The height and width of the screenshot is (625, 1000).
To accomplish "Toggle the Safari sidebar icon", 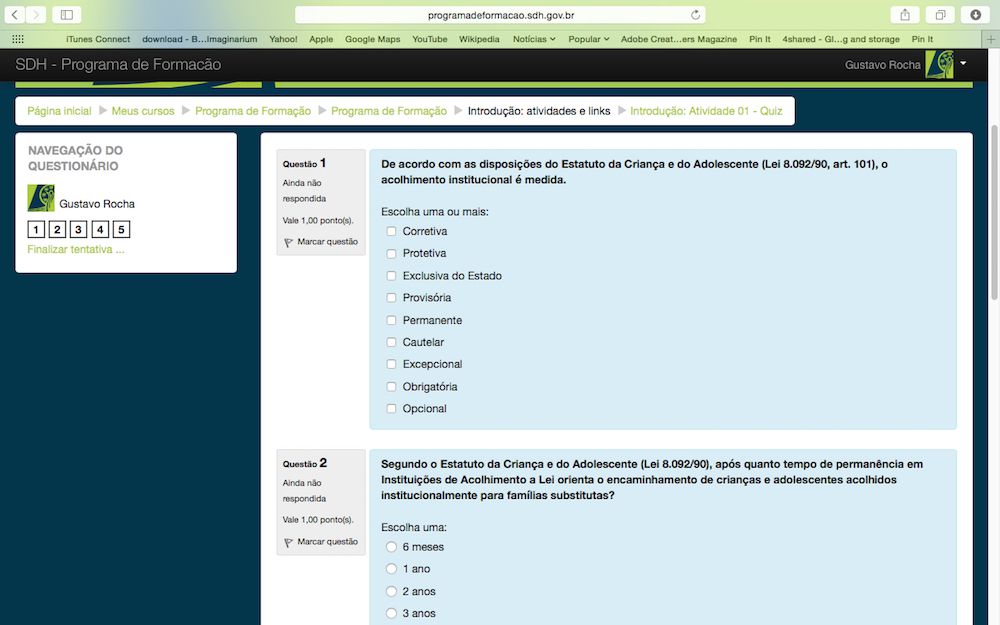I will point(66,14).
